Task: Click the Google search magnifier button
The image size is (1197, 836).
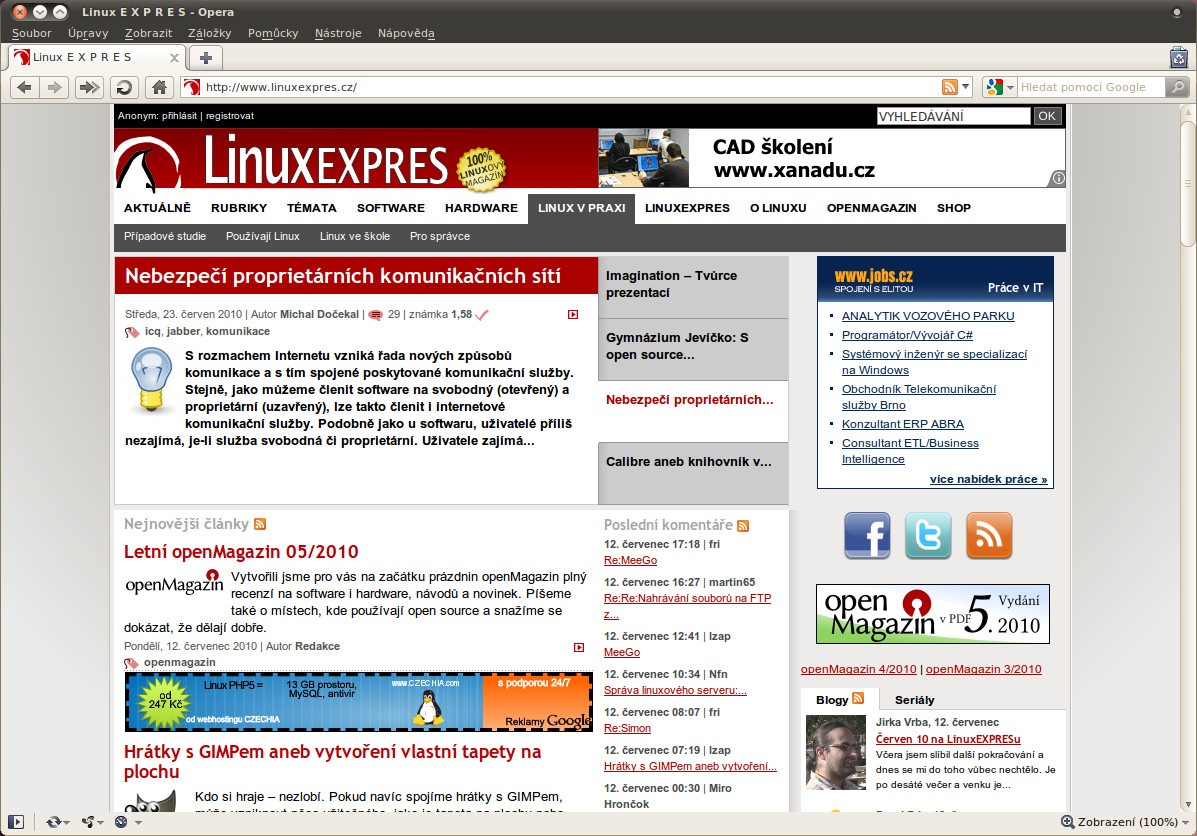Action: [1178, 87]
